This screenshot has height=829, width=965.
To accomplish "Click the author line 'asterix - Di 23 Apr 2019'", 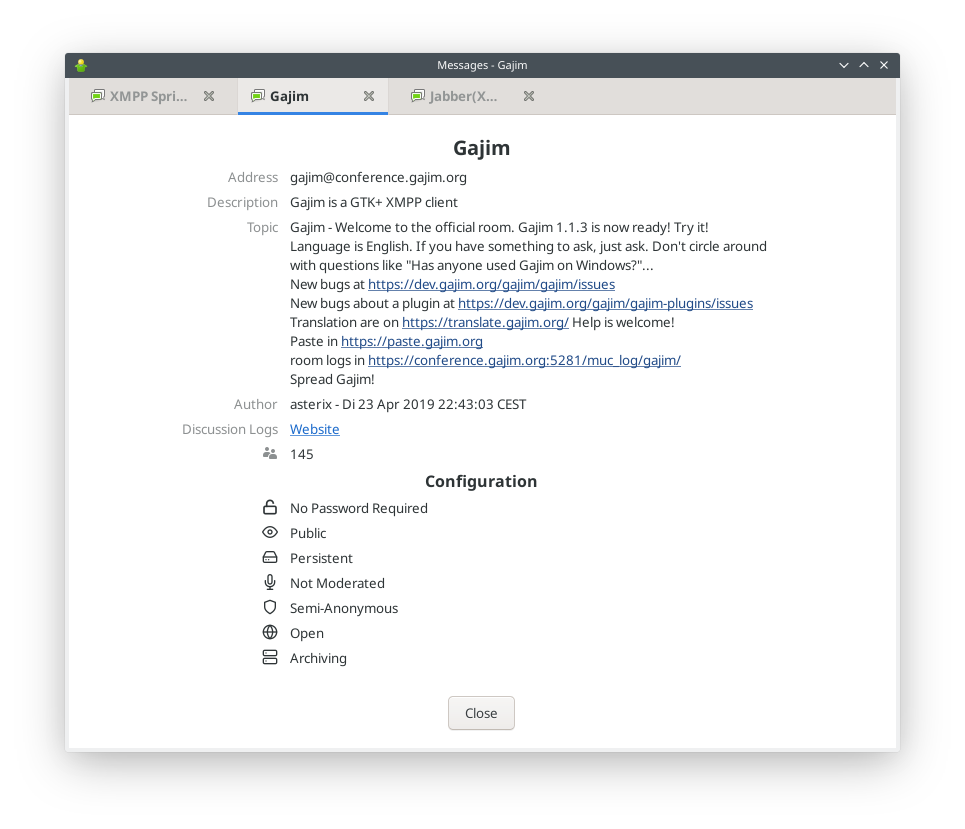I will [x=408, y=404].
